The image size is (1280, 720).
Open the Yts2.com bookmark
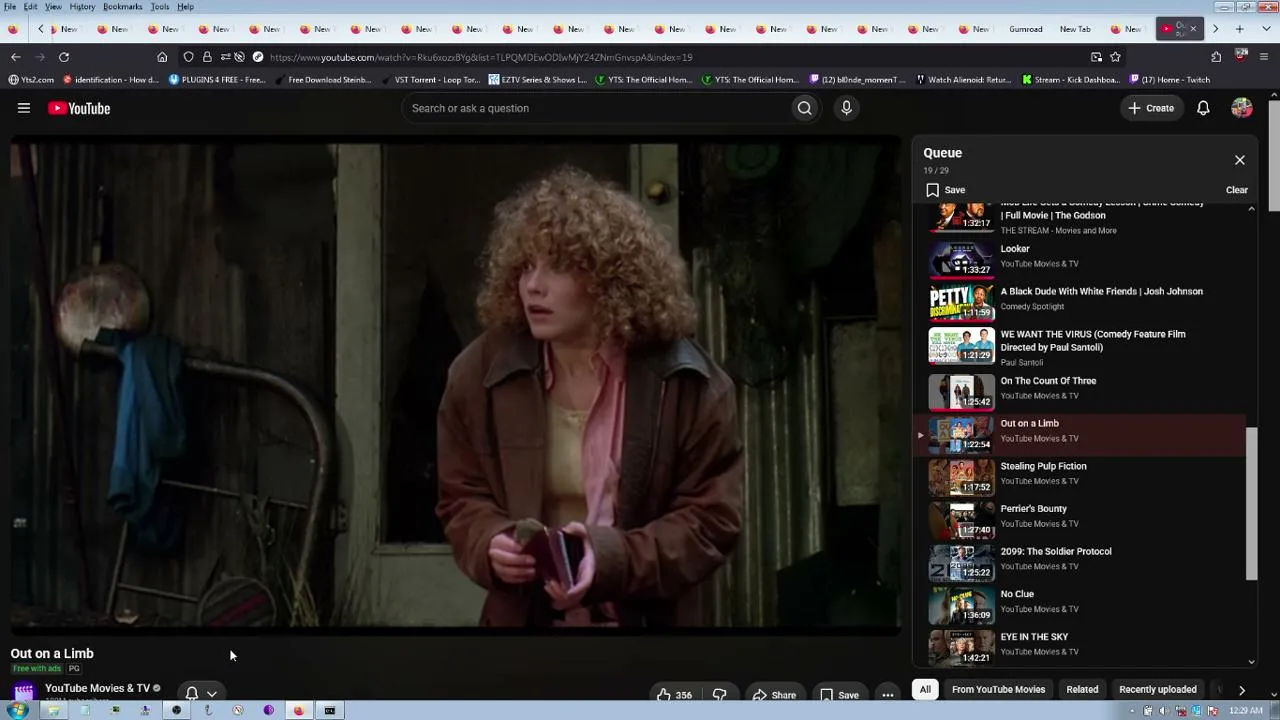tap(32, 80)
